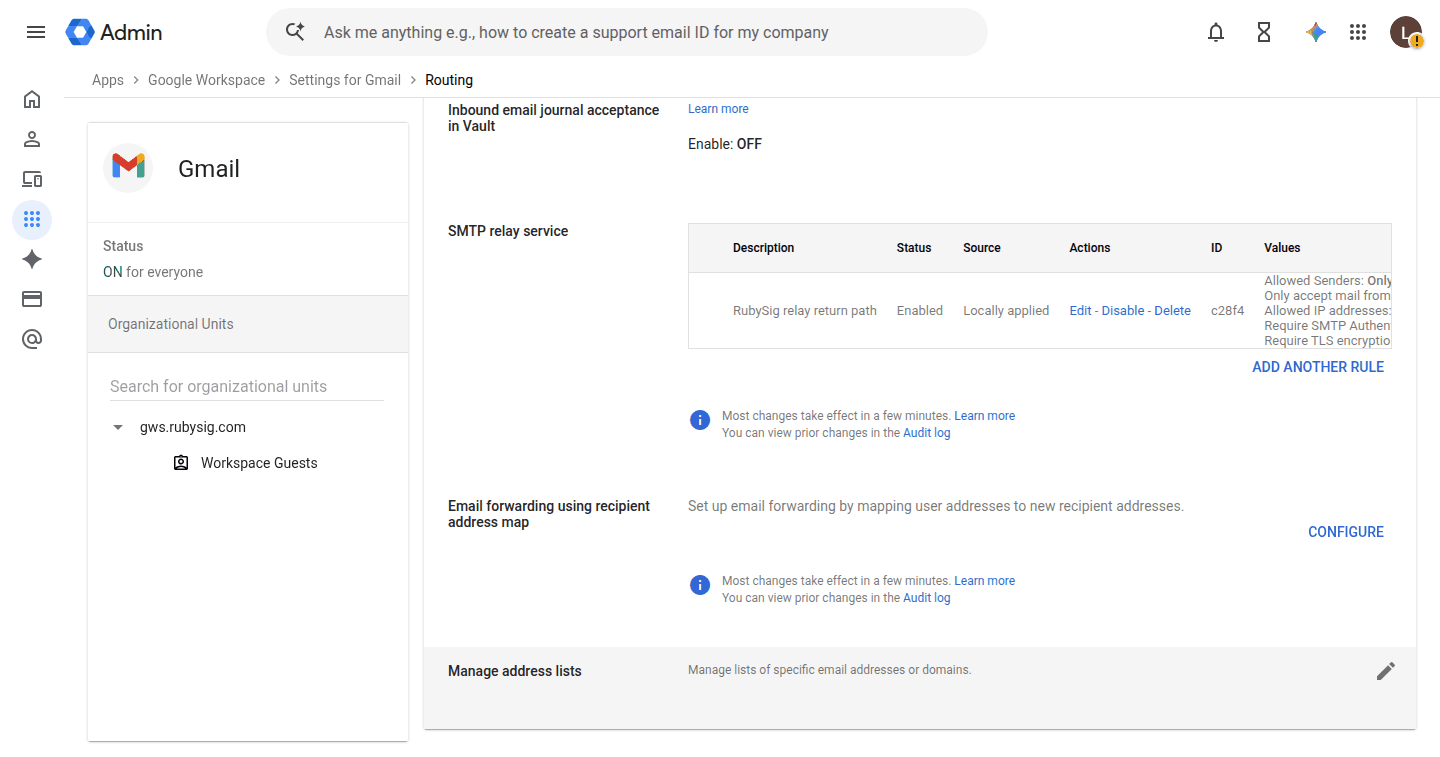This screenshot has height=757, width=1440.
Task: Open Generative AI sparkle in the sidebar
Action: (32, 259)
